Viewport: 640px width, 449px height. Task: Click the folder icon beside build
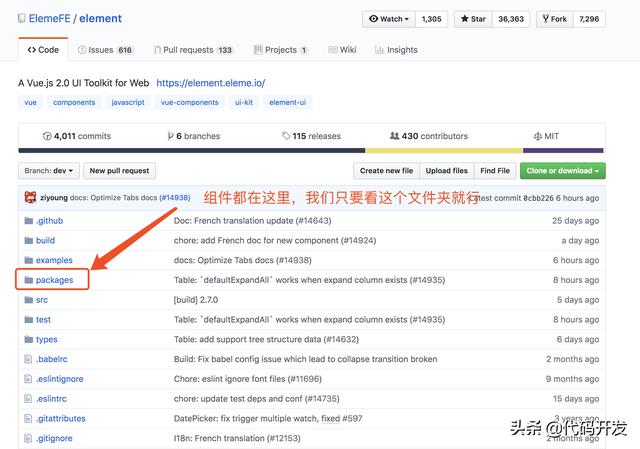(x=29, y=240)
